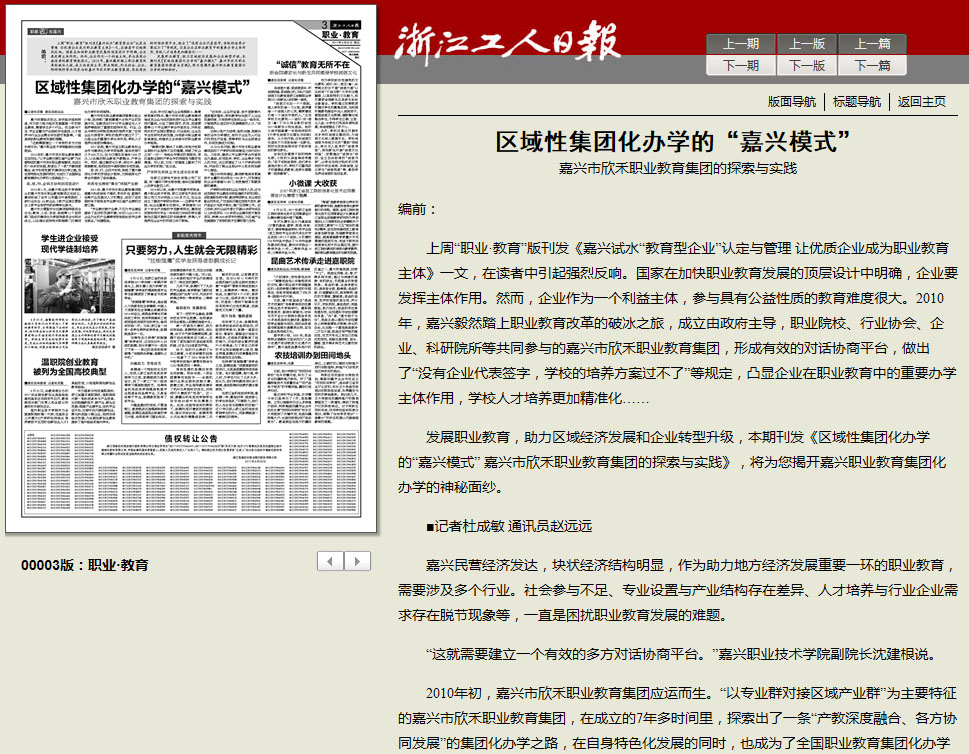Open 标题导航 title navigation

[x=857, y=101]
